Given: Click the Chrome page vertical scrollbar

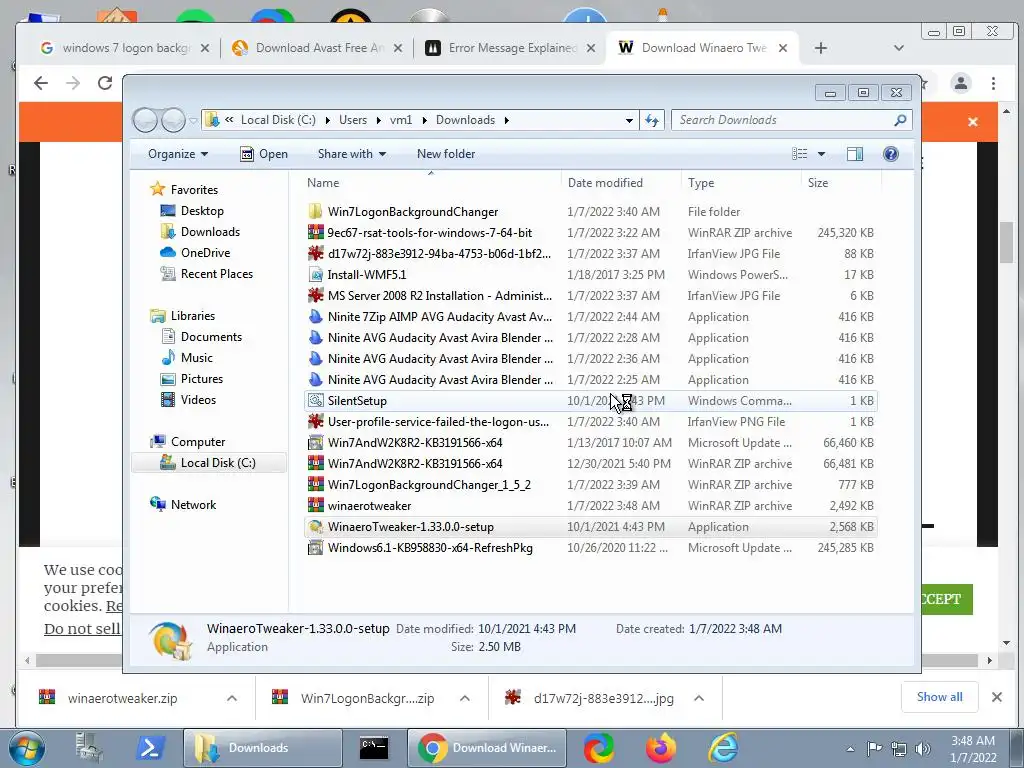Looking at the screenshot, I should 1006,242.
